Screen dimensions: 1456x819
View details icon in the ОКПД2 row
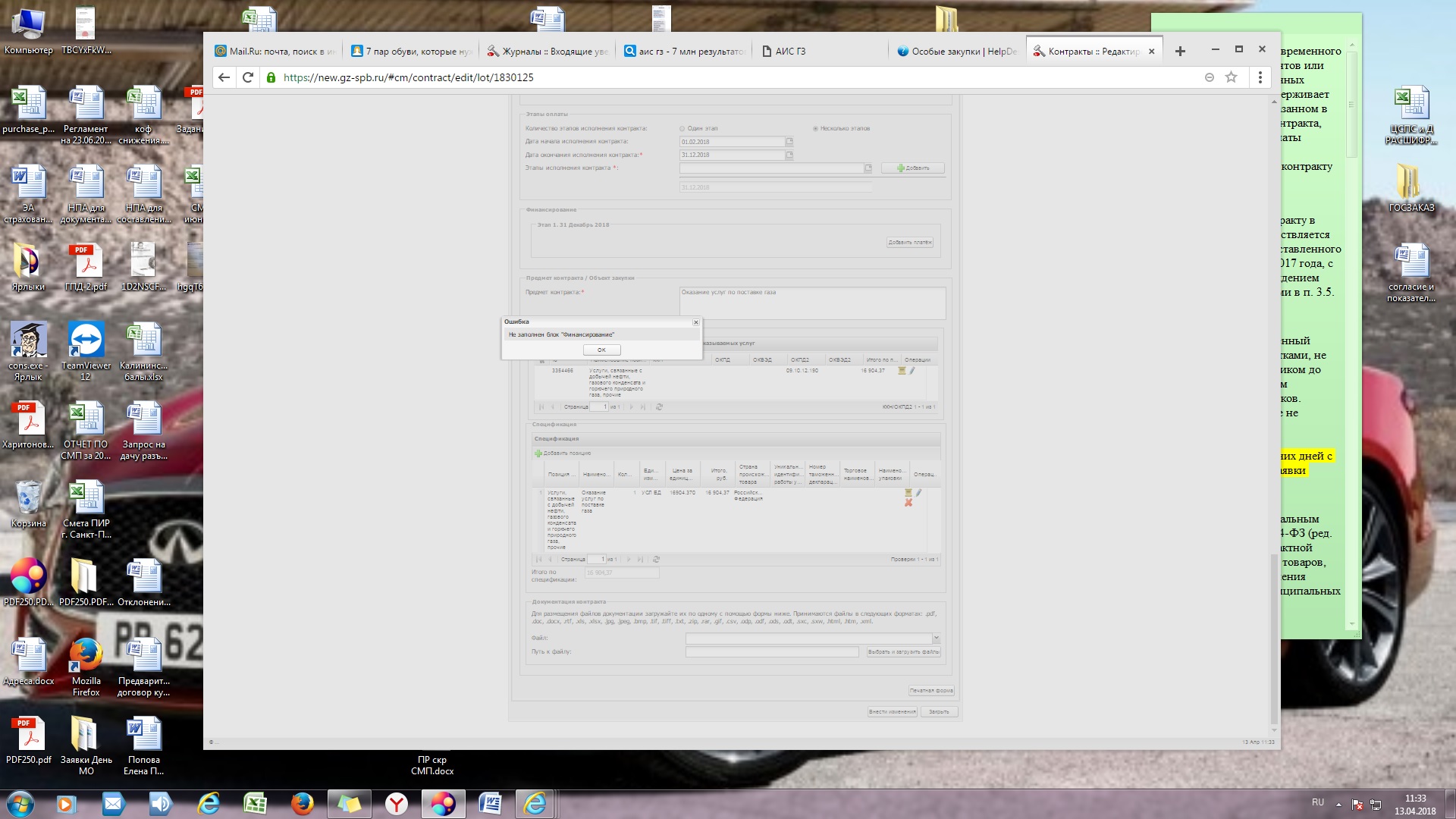click(902, 371)
